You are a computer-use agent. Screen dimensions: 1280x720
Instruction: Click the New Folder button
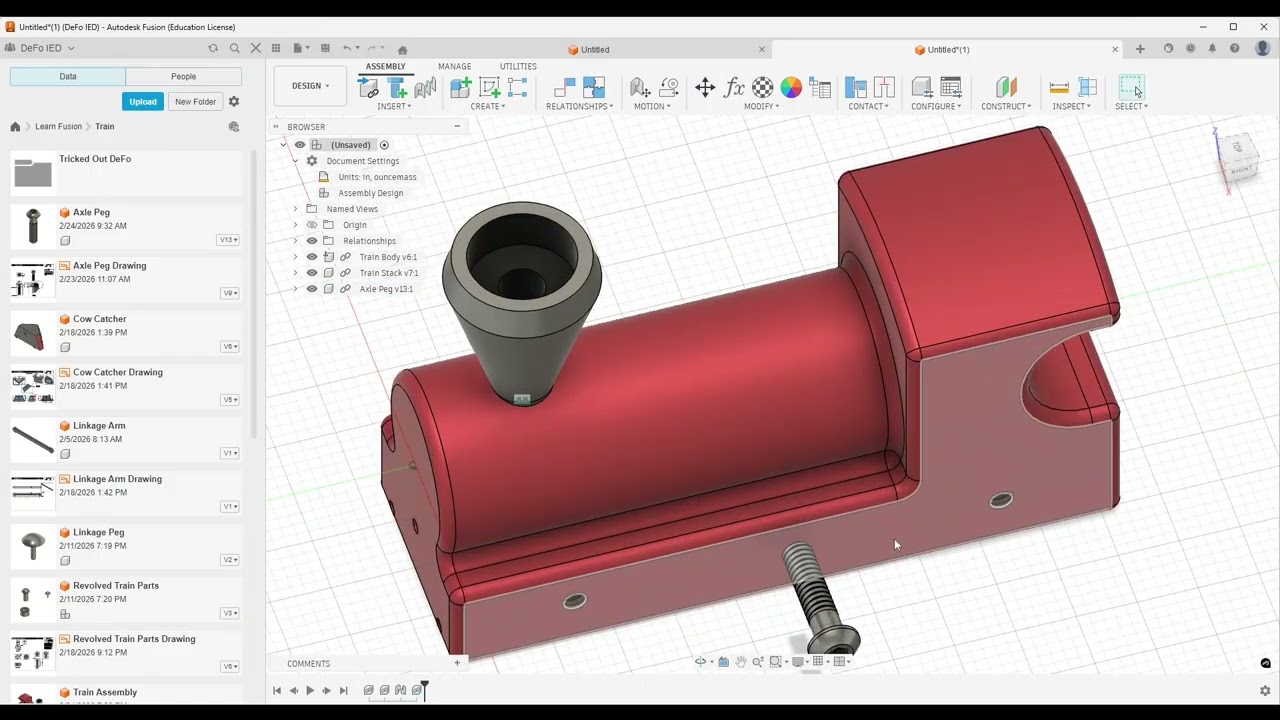click(x=195, y=101)
